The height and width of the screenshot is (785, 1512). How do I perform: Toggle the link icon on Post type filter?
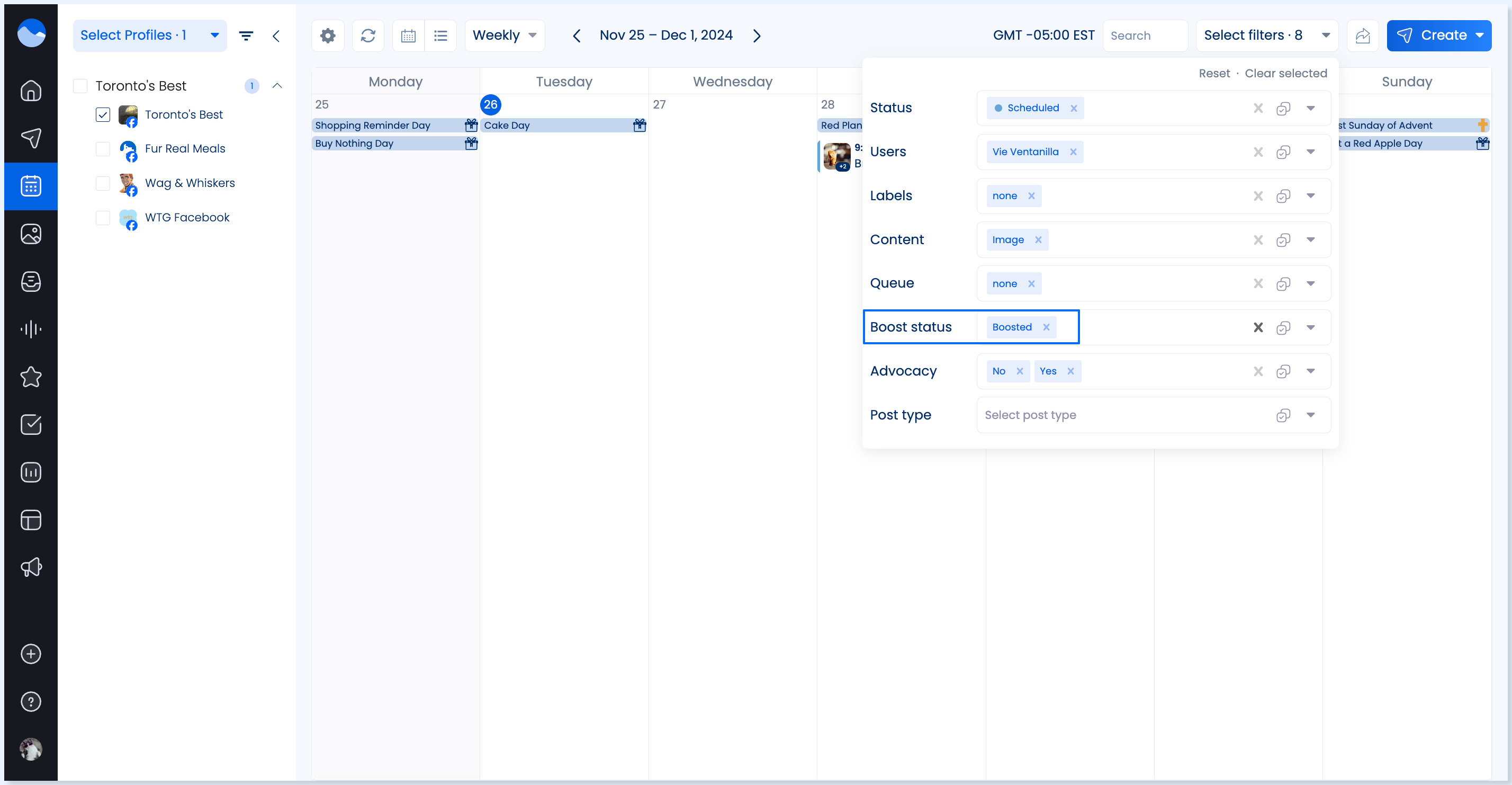[x=1283, y=415]
